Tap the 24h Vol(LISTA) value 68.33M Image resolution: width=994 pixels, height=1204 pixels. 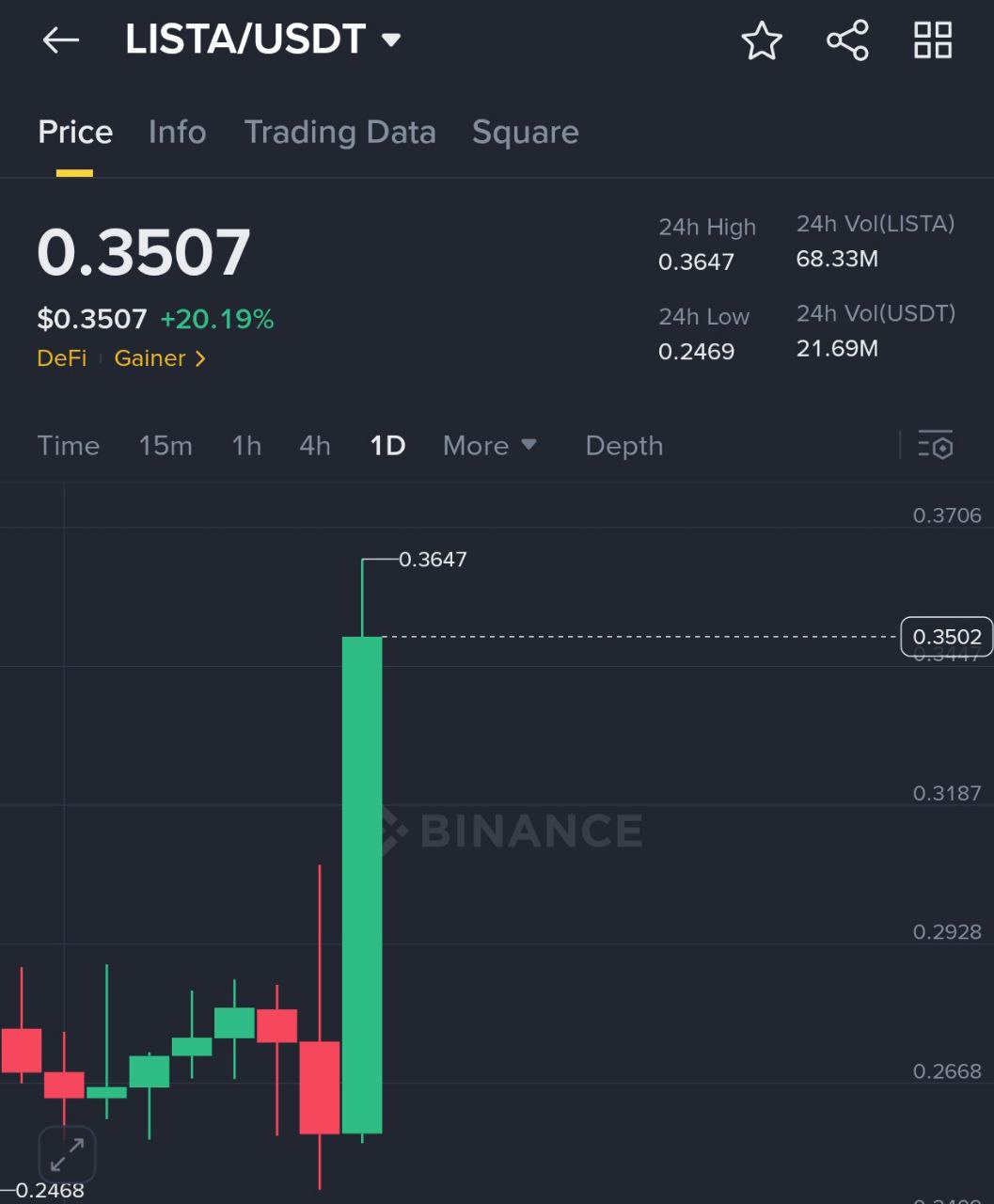(x=837, y=259)
